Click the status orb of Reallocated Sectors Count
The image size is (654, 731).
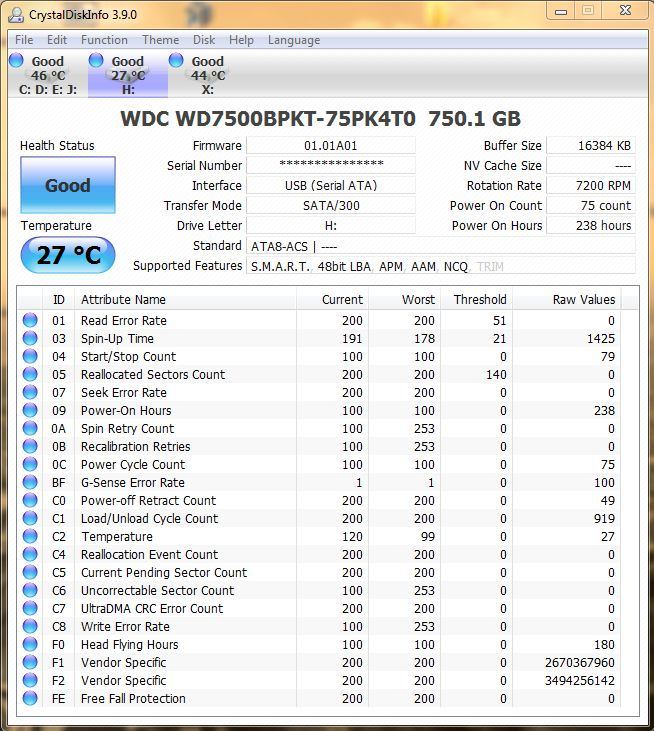30,374
